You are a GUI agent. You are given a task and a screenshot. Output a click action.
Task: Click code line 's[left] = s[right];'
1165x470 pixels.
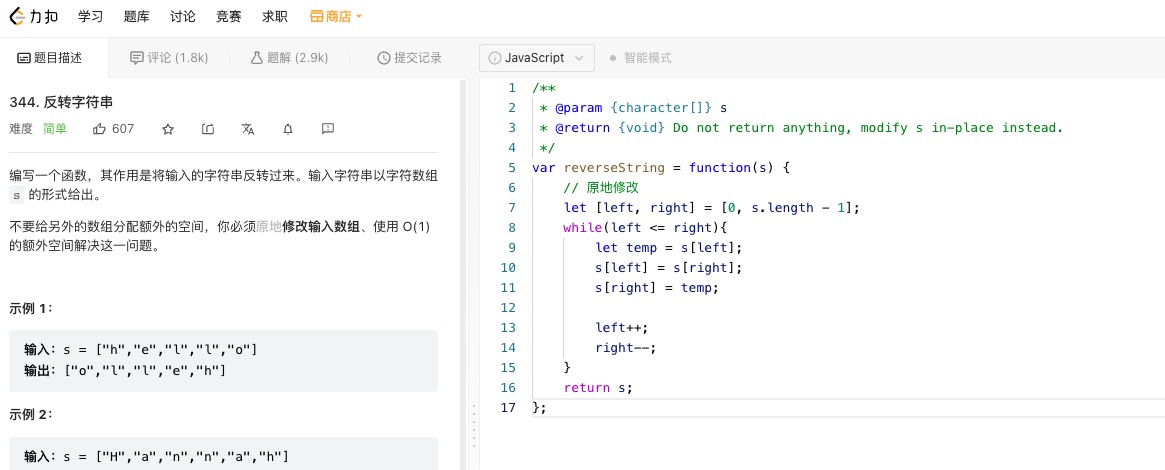coord(669,268)
